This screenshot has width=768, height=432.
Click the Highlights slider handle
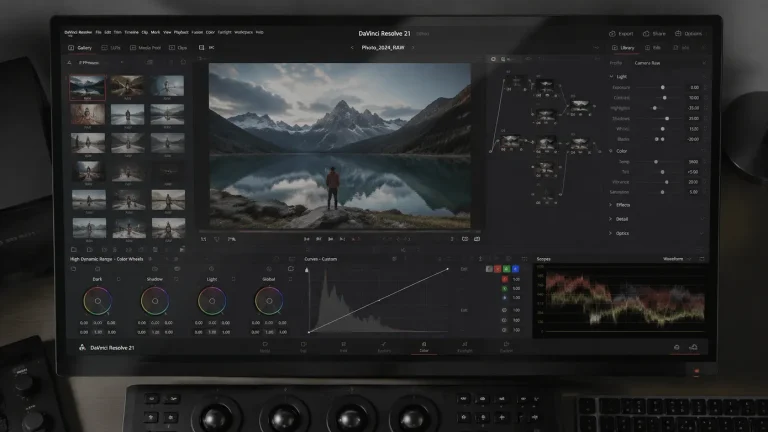(x=654, y=108)
